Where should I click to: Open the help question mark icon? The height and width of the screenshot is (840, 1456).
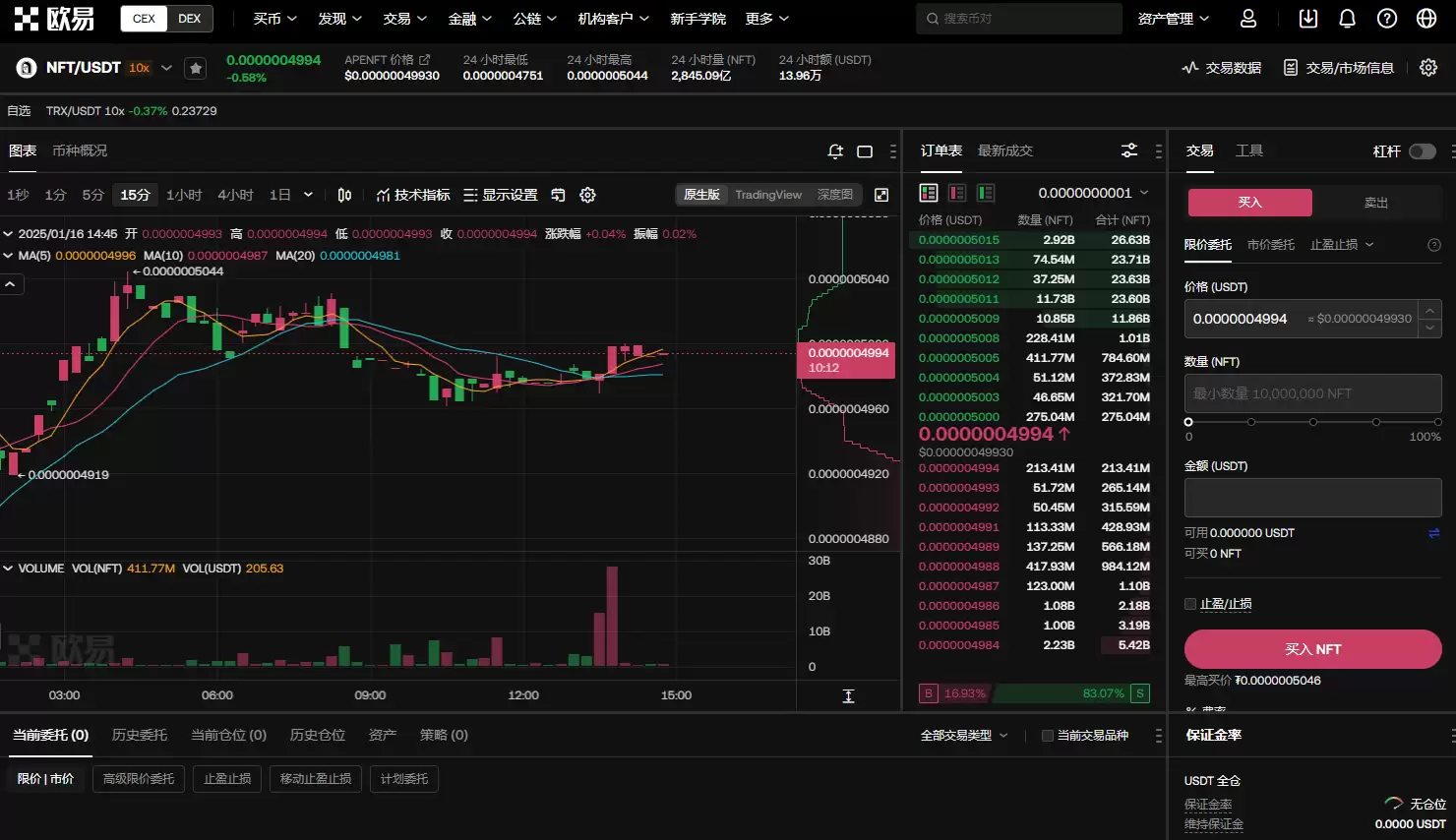point(1386,19)
